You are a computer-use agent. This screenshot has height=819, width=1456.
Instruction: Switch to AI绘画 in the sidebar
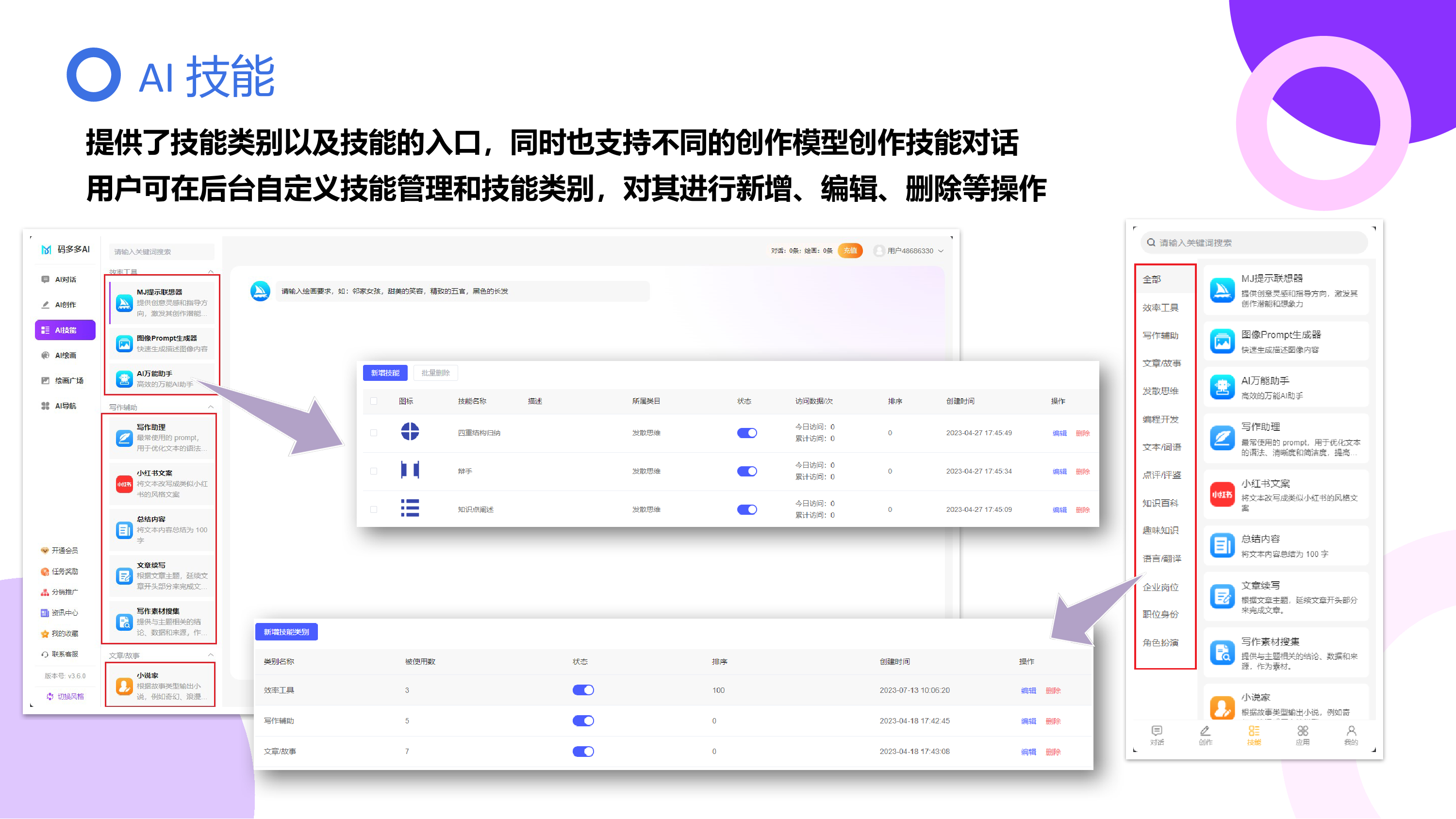coord(65,356)
